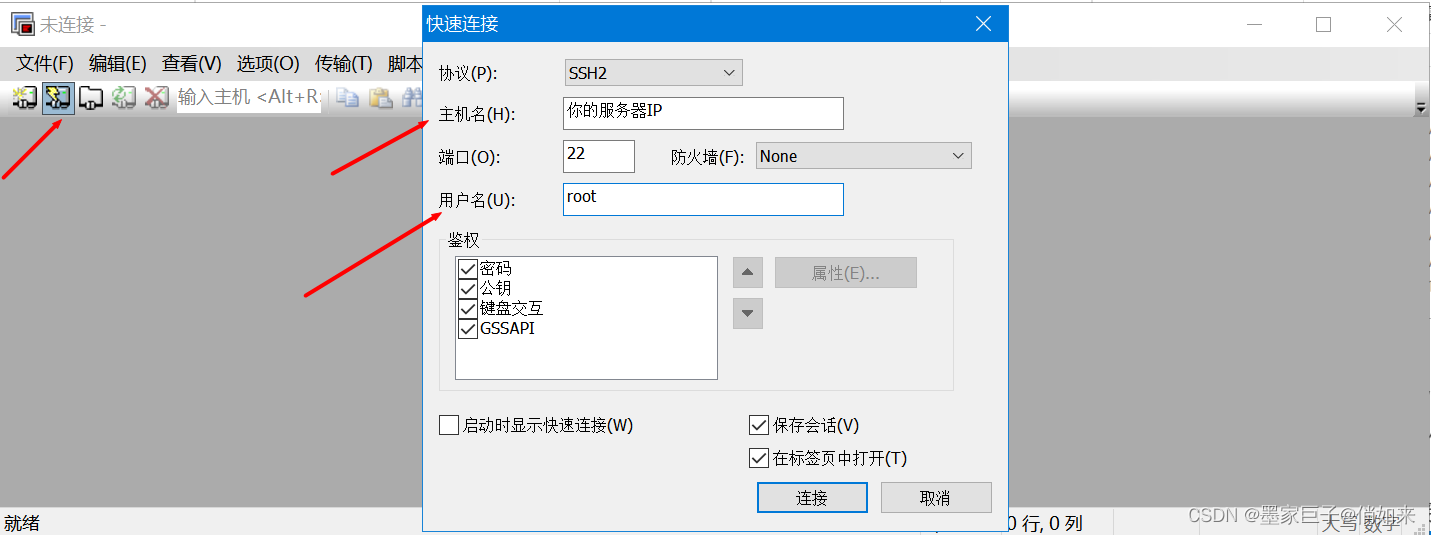Open the 防火墙 None dropdown
This screenshot has height=535, width=1431.
click(863, 156)
